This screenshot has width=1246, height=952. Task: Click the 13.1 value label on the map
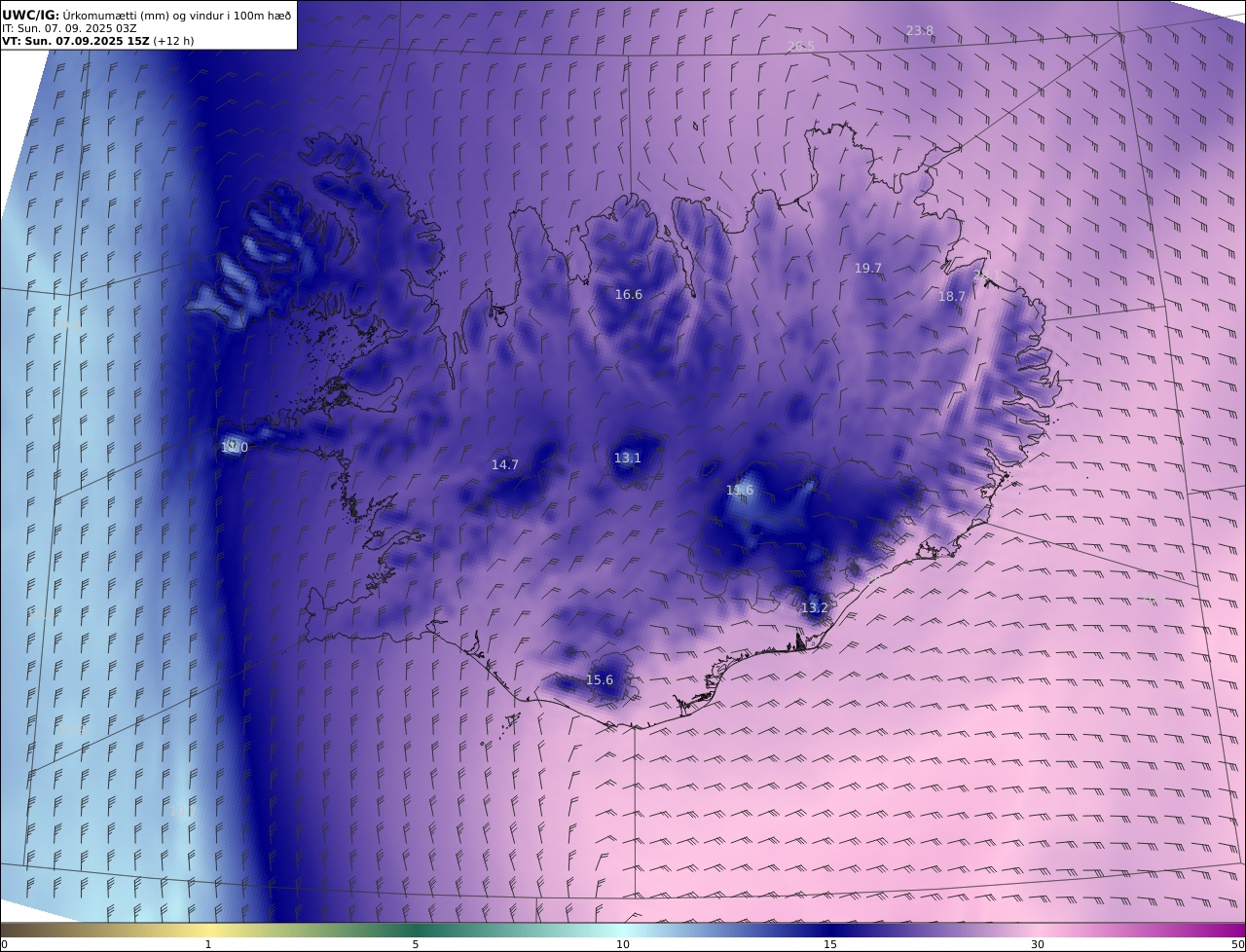pyautogui.click(x=628, y=458)
